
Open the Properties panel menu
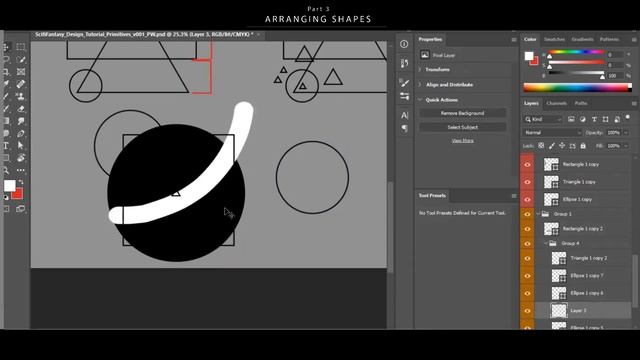[514, 40]
